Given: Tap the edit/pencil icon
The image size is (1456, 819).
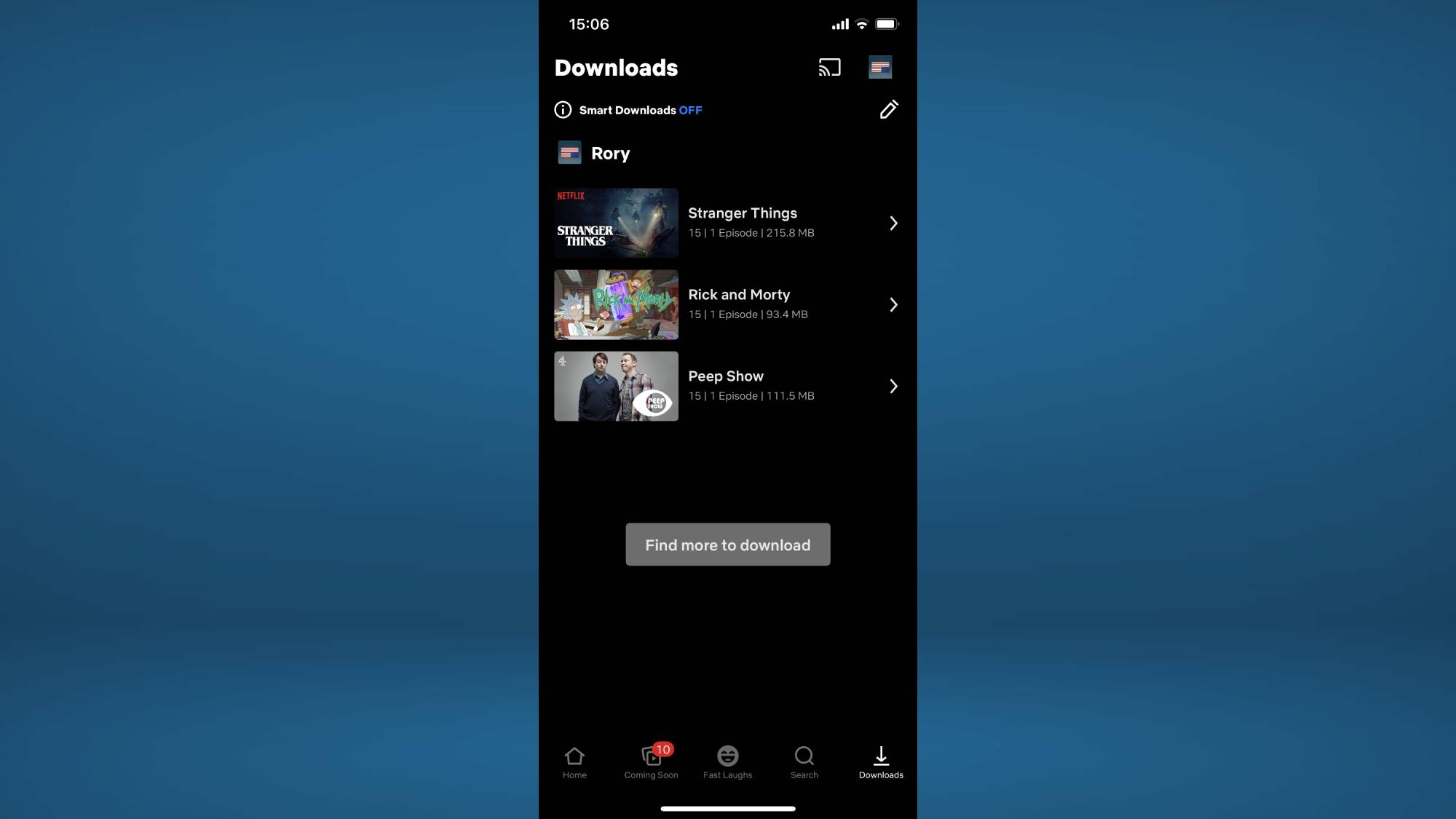Looking at the screenshot, I should click(x=887, y=110).
